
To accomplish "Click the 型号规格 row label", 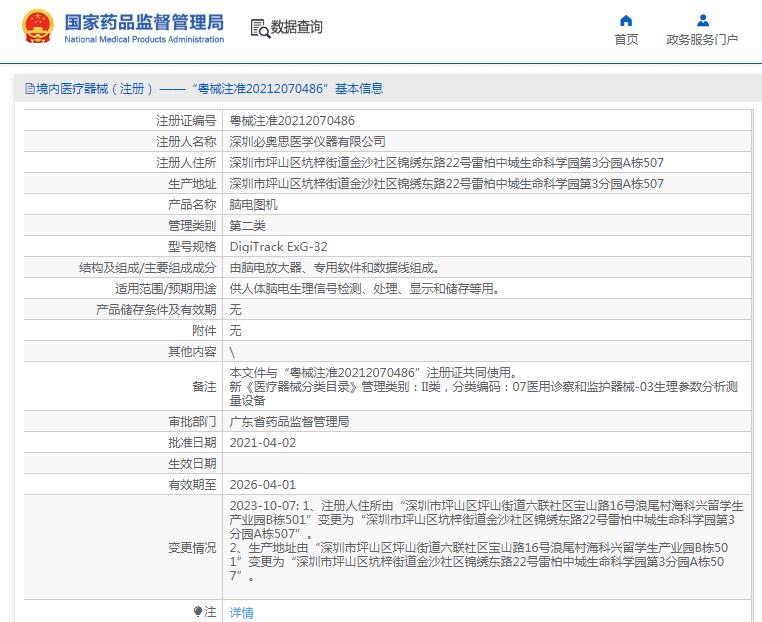I will (x=192, y=247).
